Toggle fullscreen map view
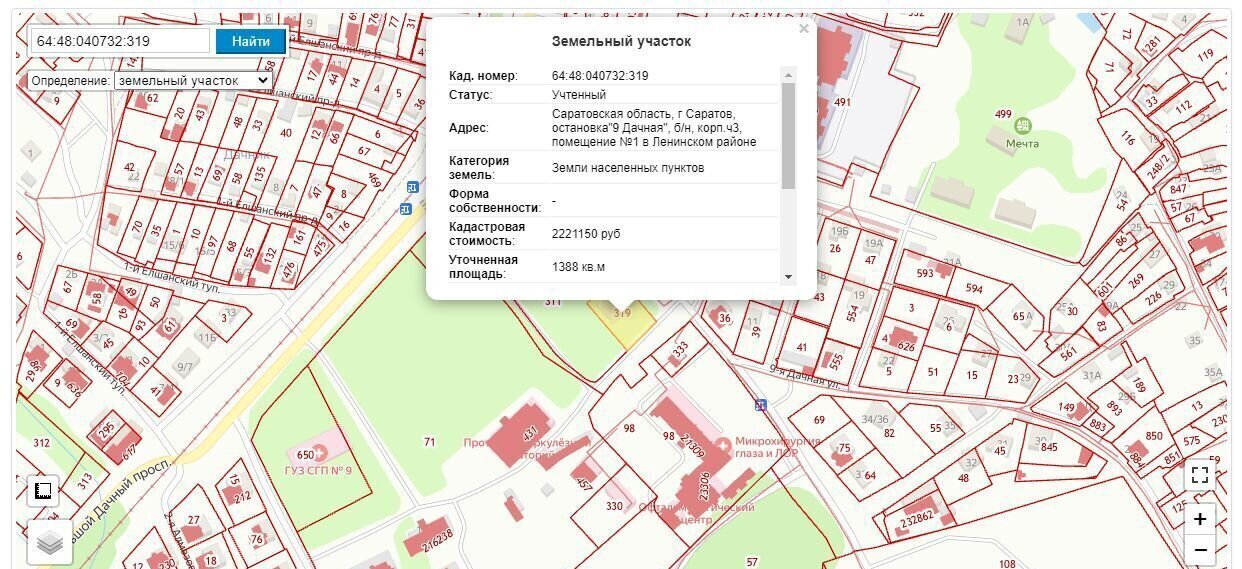Image resolution: width=1242 pixels, height=569 pixels. pos(1200,475)
